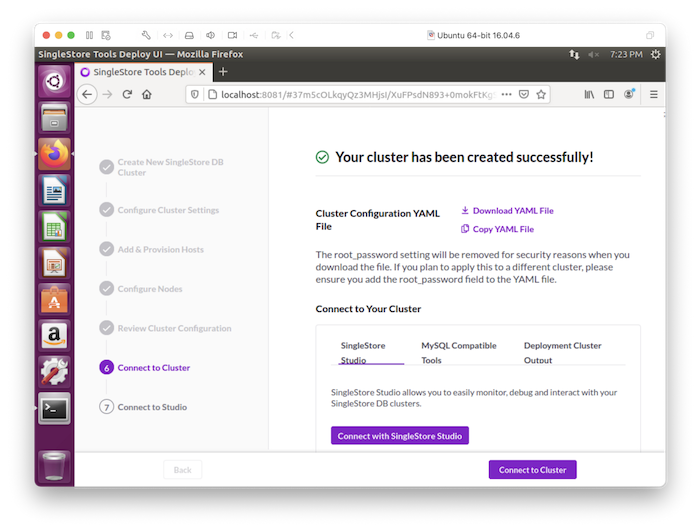Open Files manager in the dock
The image size is (700, 532).
[x=54, y=118]
